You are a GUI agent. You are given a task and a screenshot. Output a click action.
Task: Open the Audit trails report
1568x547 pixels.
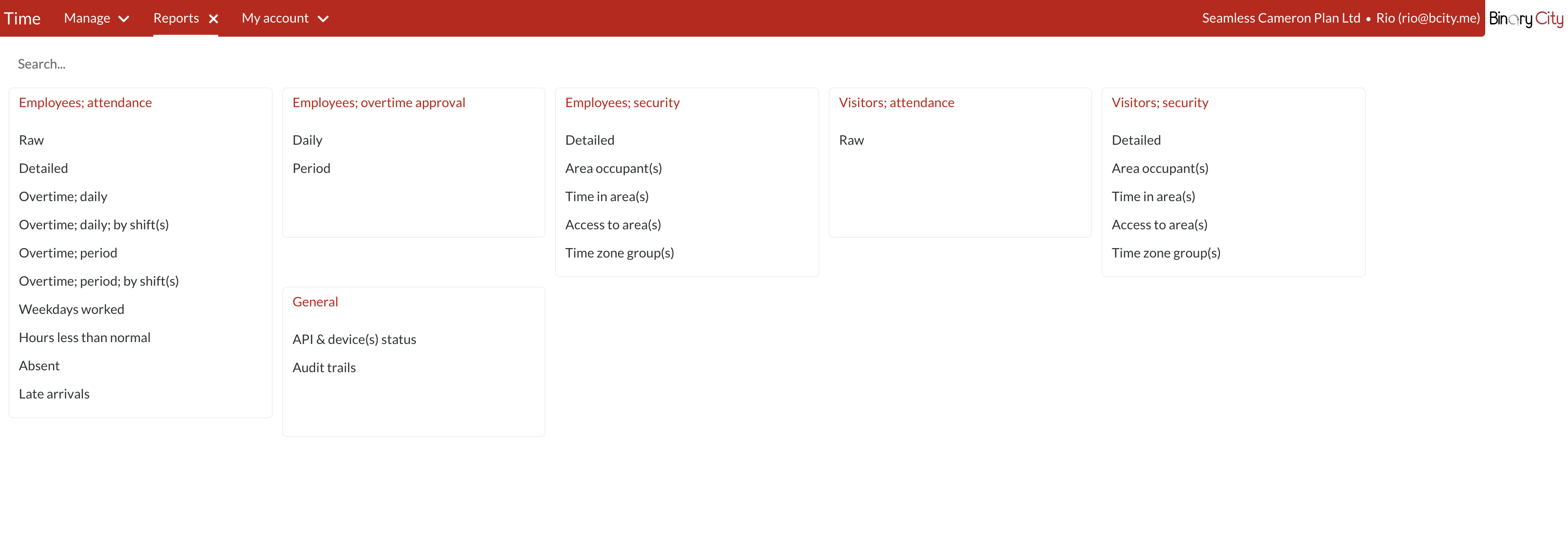tap(324, 367)
